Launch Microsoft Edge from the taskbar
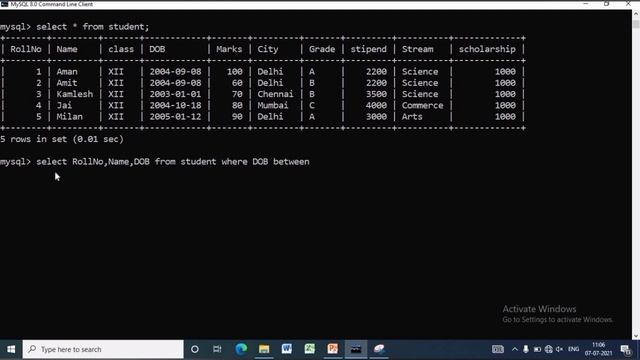Screen dimensions: 640x360 click(x=241, y=349)
